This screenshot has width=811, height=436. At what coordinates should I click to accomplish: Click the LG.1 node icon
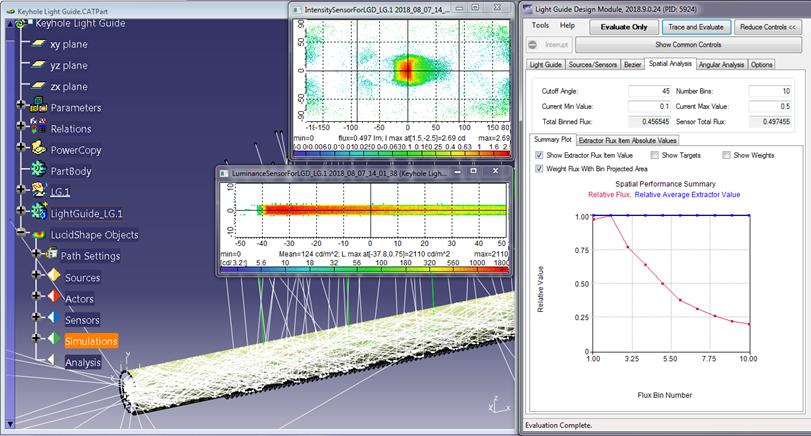tap(39, 190)
